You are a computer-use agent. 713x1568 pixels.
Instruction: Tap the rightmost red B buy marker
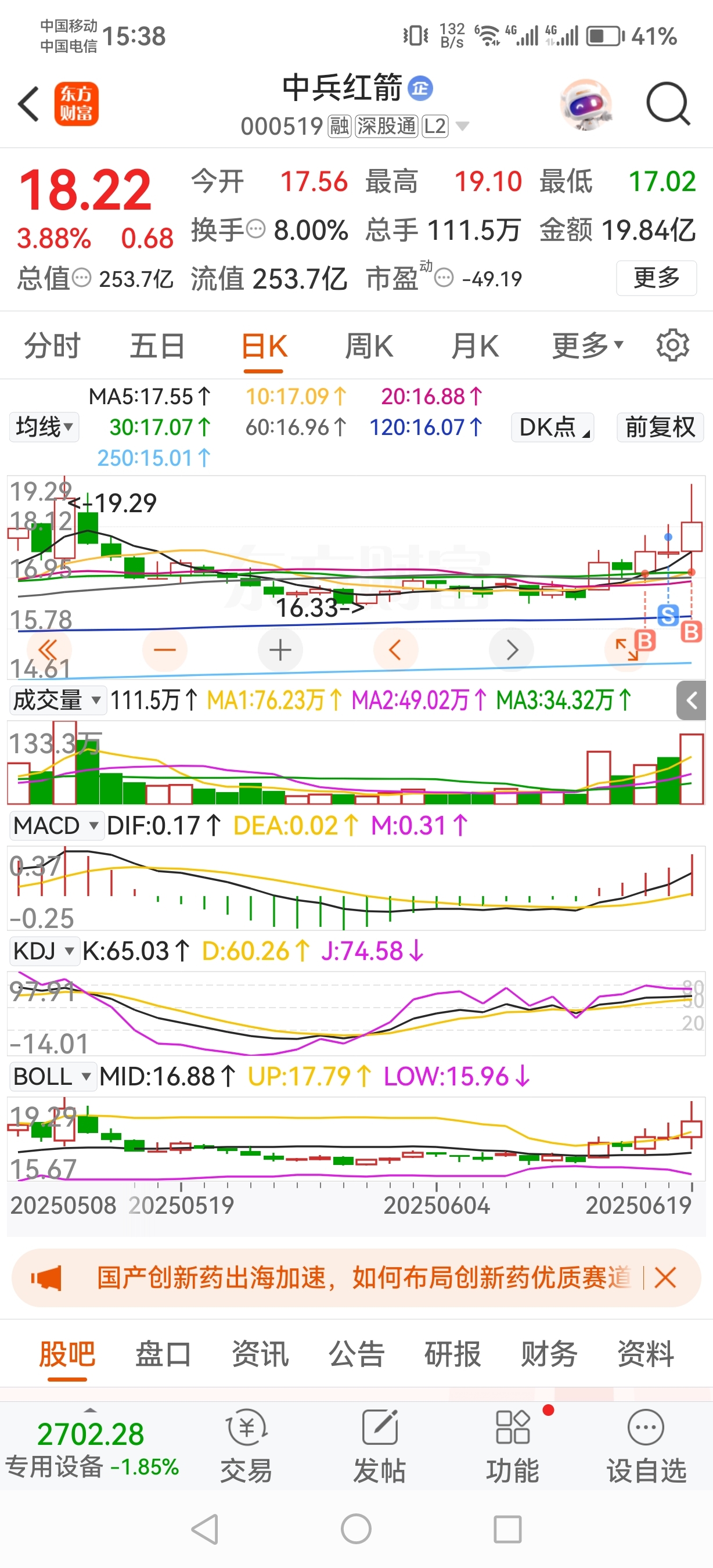tap(691, 632)
